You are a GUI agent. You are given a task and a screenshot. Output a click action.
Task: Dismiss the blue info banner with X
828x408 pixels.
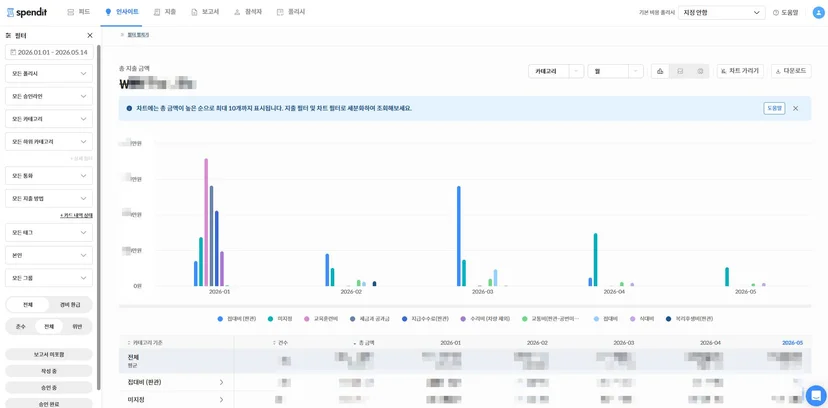click(795, 108)
